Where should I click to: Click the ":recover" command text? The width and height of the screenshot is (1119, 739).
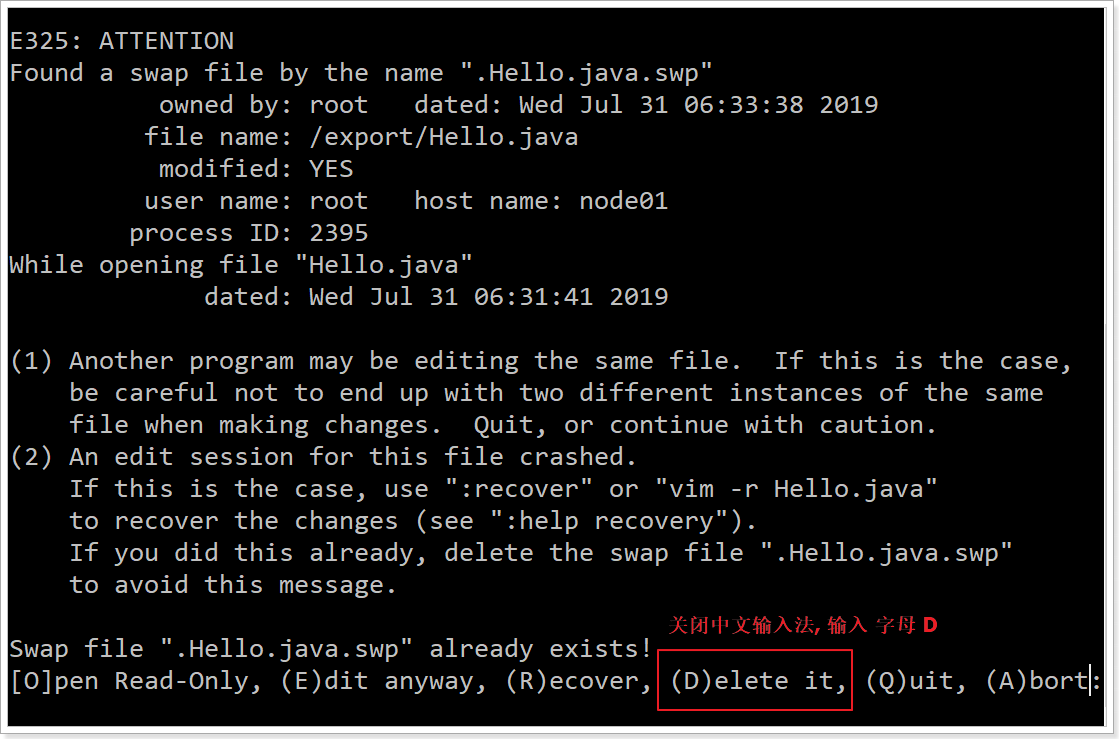[x=518, y=489]
